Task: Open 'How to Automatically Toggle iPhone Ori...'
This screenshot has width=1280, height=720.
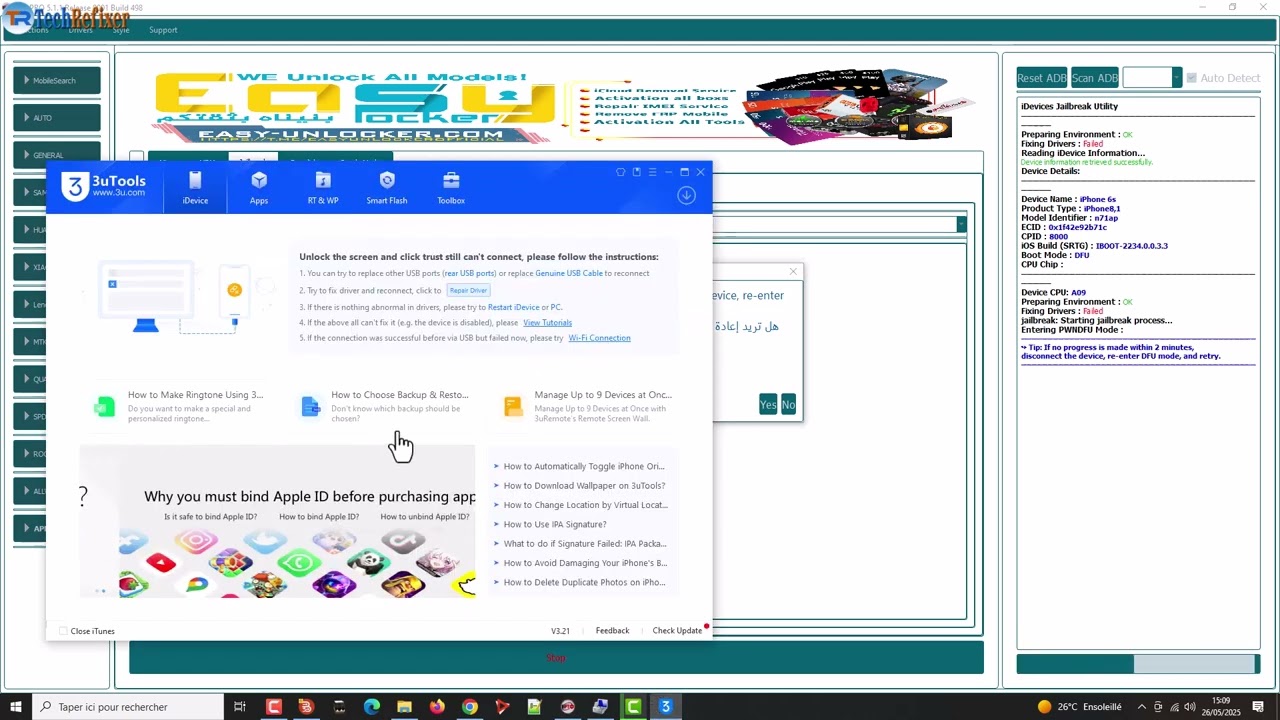Action: [583, 466]
